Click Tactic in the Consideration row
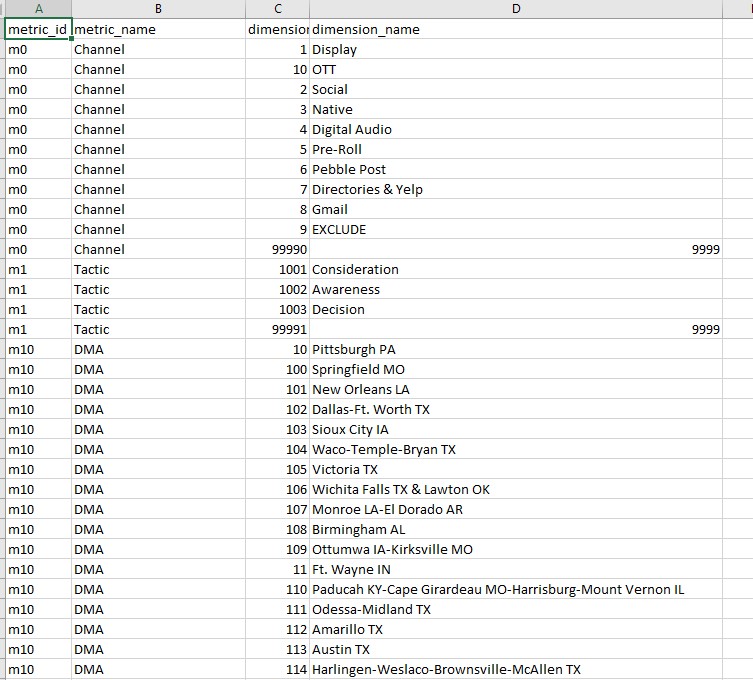The image size is (753, 680). (x=158, y=269)
